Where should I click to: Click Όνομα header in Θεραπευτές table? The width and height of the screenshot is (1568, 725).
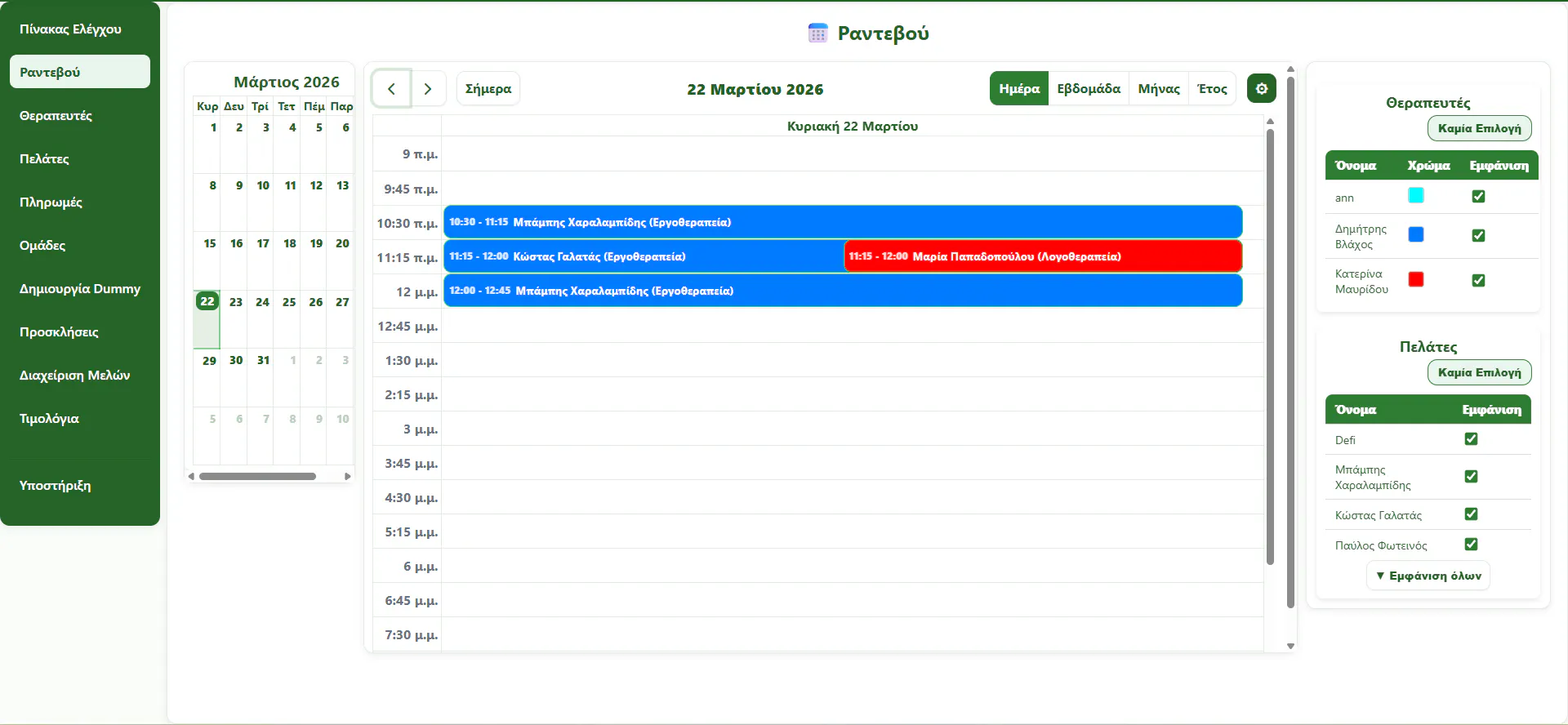point(1356,165)
